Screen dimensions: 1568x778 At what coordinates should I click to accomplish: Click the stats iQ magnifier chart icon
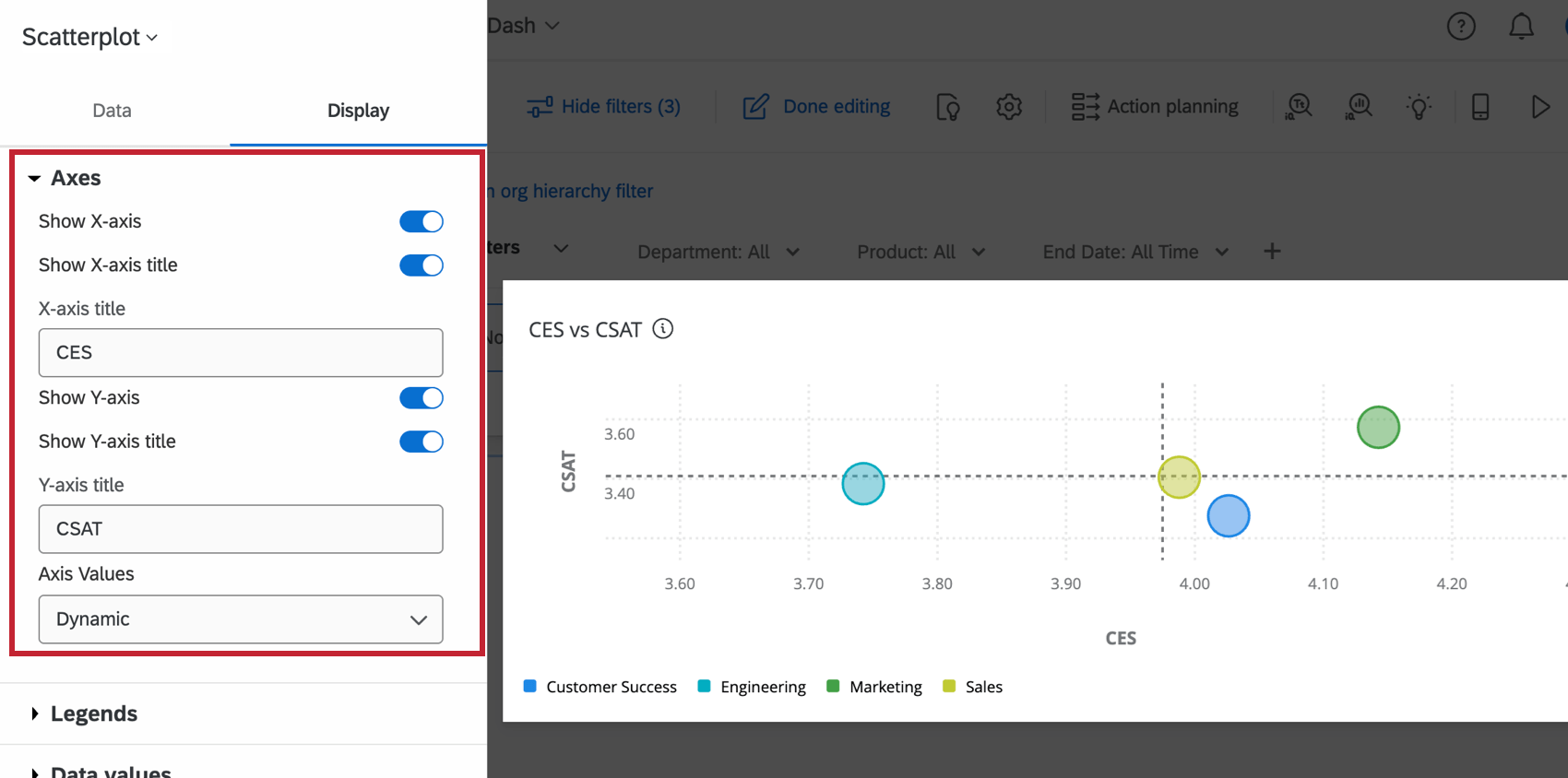[x=1359, y=107]
